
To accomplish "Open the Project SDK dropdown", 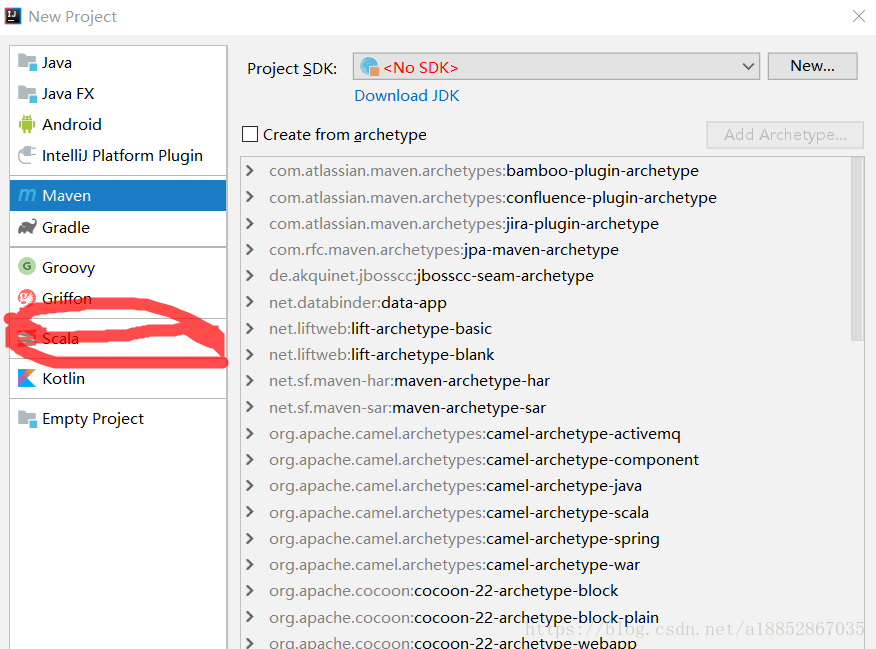I will (556, 66).
